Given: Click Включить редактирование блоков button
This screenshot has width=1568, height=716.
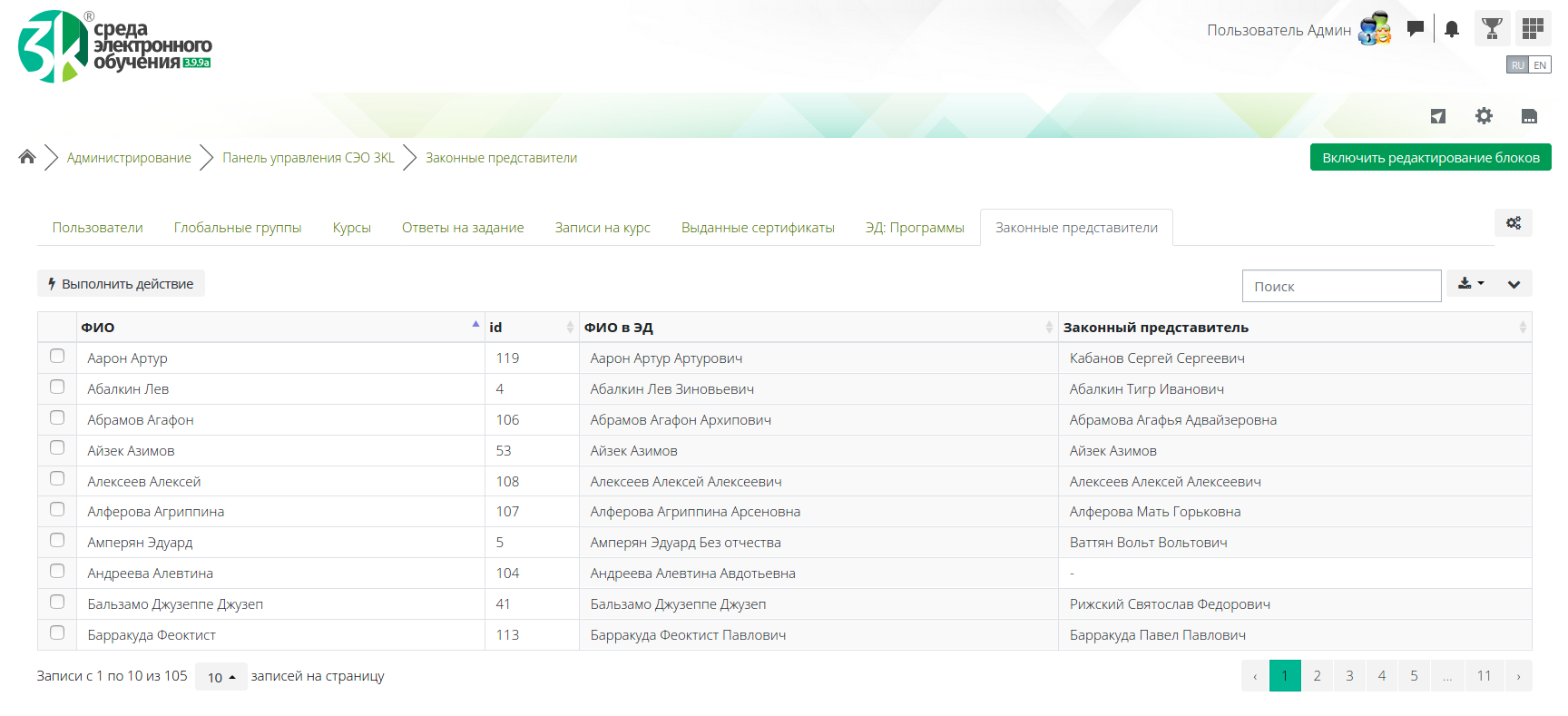Looking at the screenshot, I should click(x=1430, y=158).
